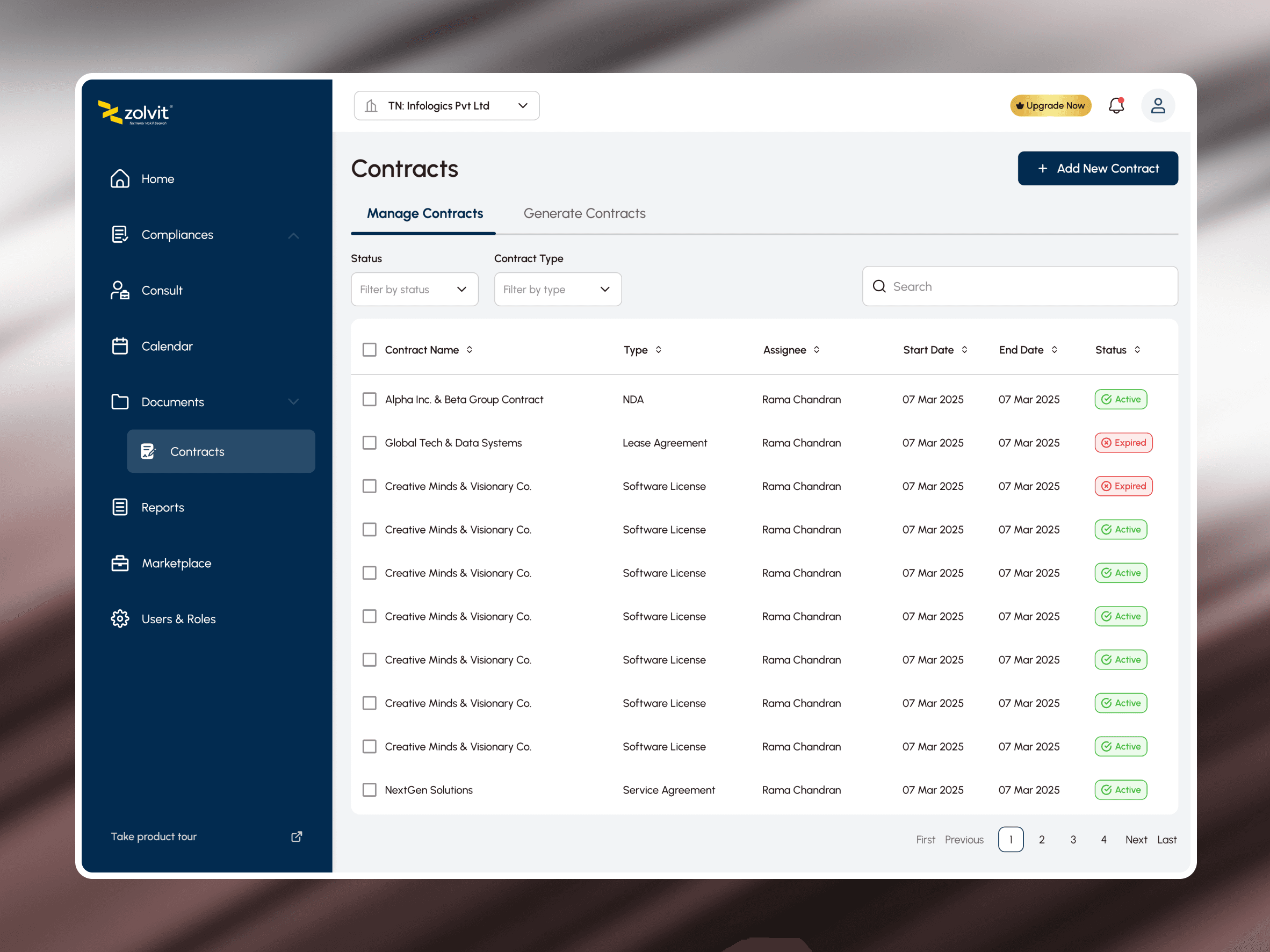This screenshot has width=1270, height=952.
Task: Expand the TN: Infologics Pvt Ltd company selector
Action: pyautogui.click(x=446, y=106)
